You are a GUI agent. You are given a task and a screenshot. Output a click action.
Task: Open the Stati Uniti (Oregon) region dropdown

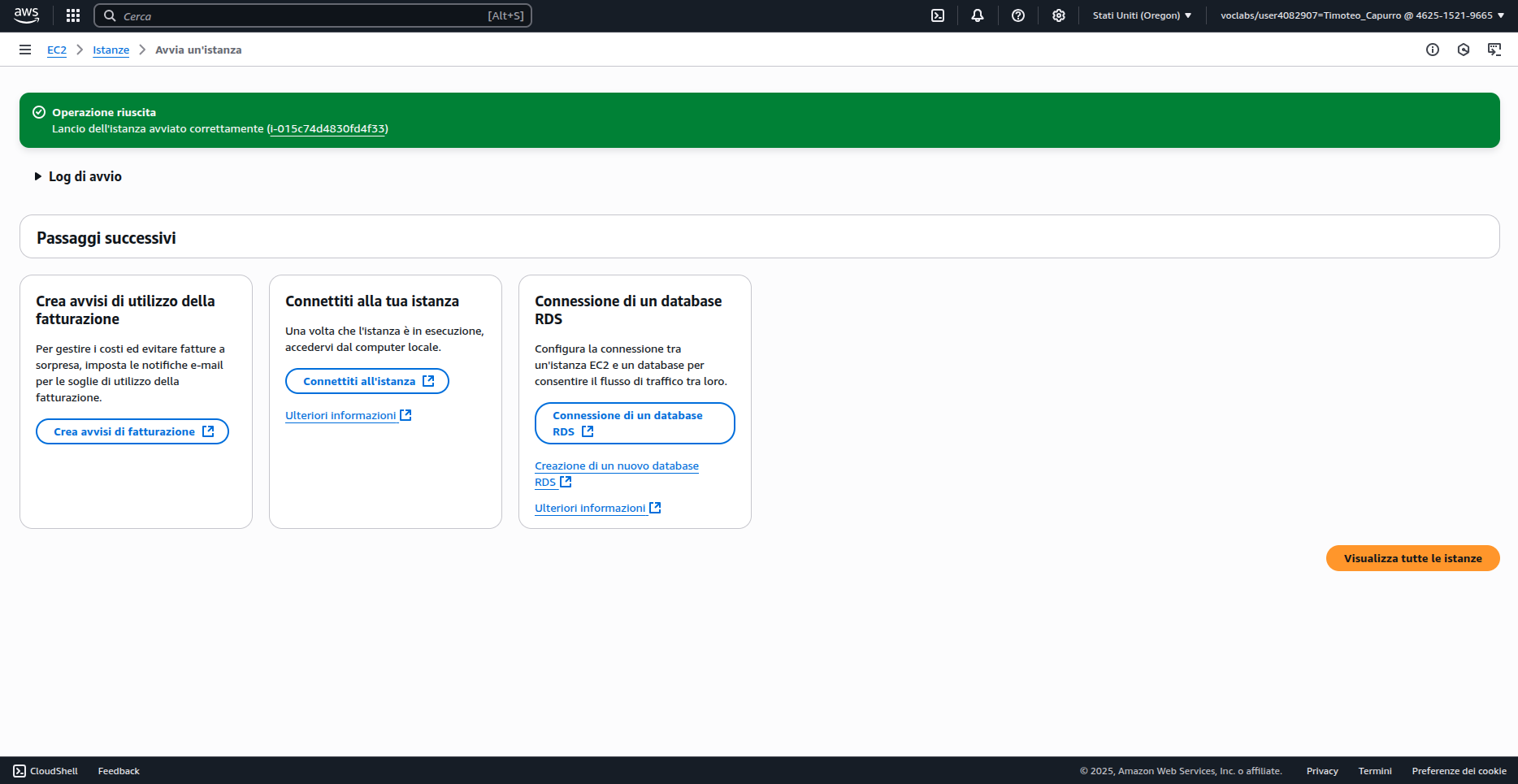click(x=1142, y=15)
